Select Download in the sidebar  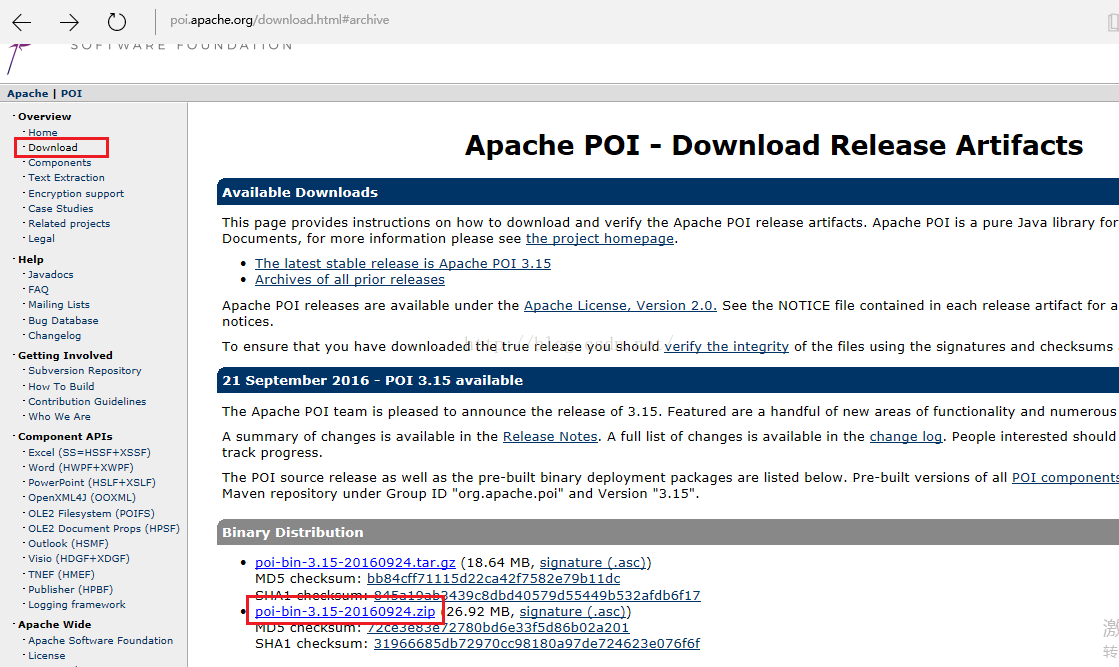click(53, 148)
